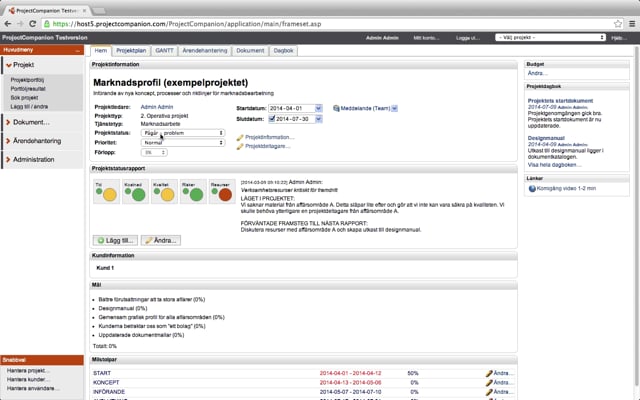Viewport: 640px width, 400px height.
Task: Click the red Resurser status indicator
Action: [x=222, y=191]
